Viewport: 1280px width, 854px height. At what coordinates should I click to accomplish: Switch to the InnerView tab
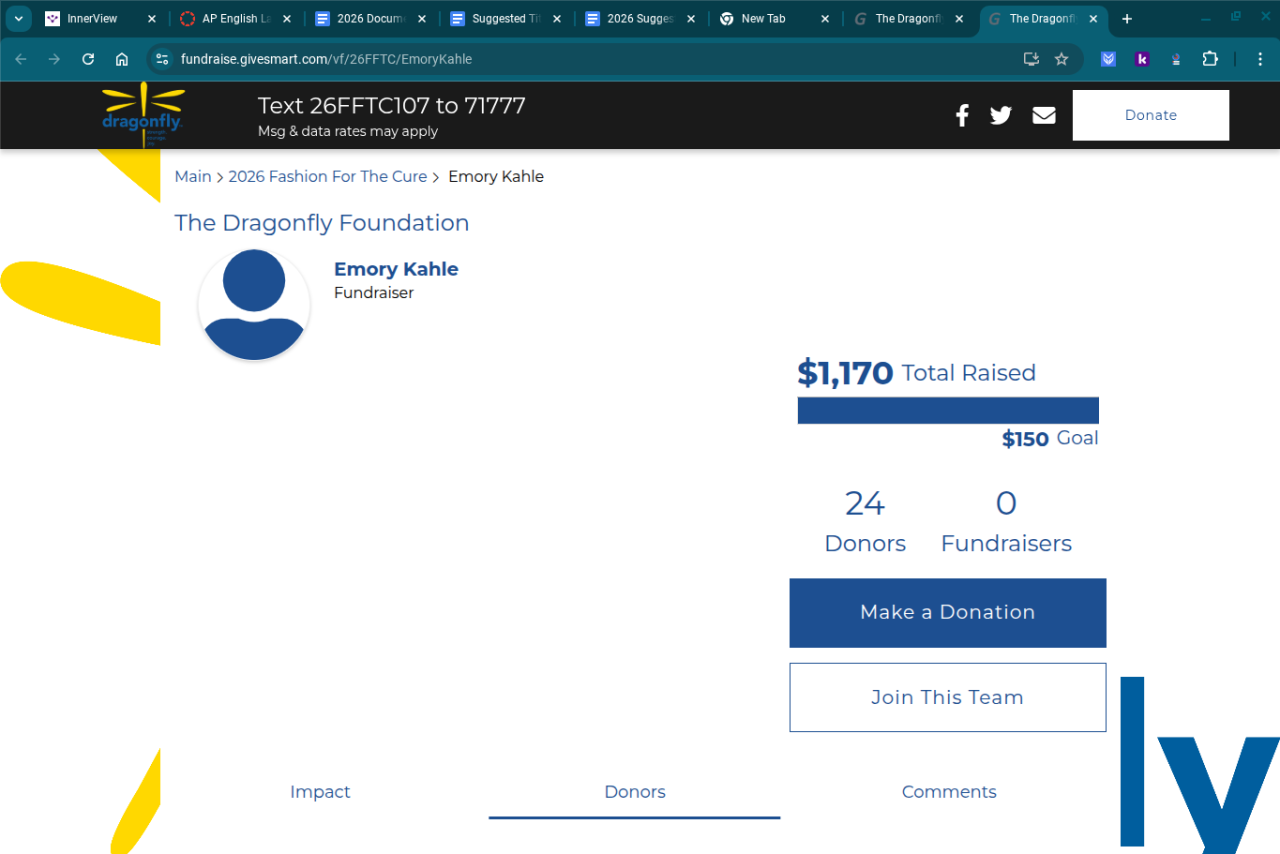[x=101, y=19]
